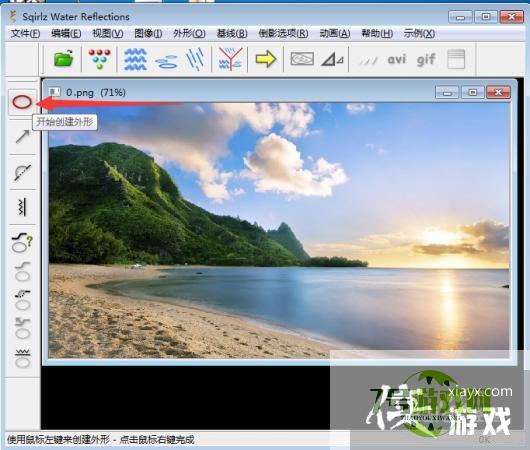The height and width of the screenshot is (450, 530).
Task: Open the 动画(A) menu
Action: pyautogui.click(x=335, y=33)
